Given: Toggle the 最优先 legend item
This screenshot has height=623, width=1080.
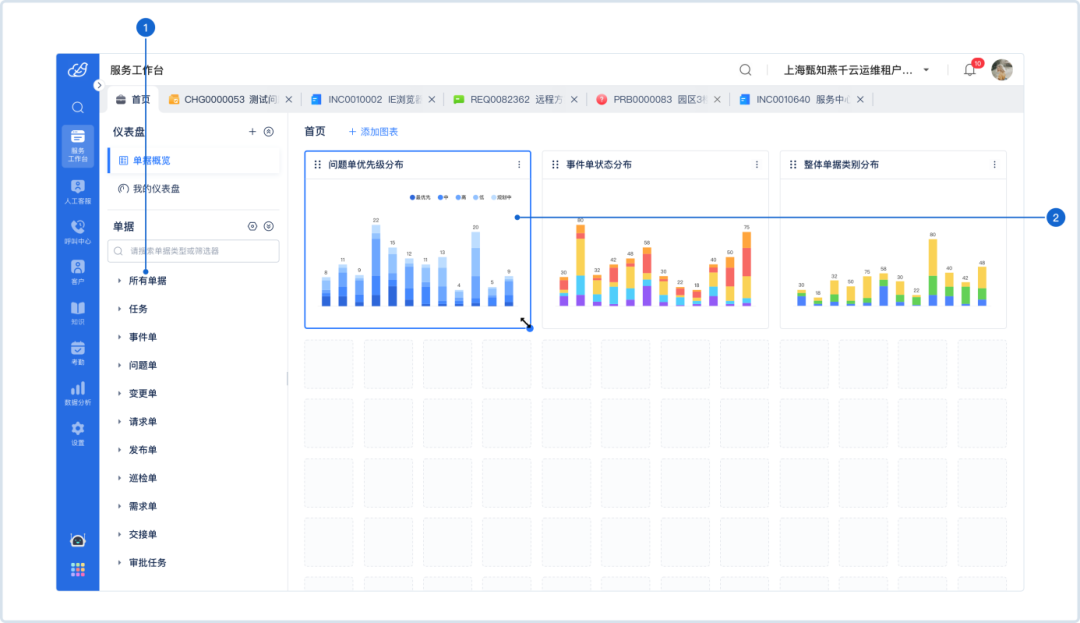Looking at the screenshot, I should pos(420,198).
